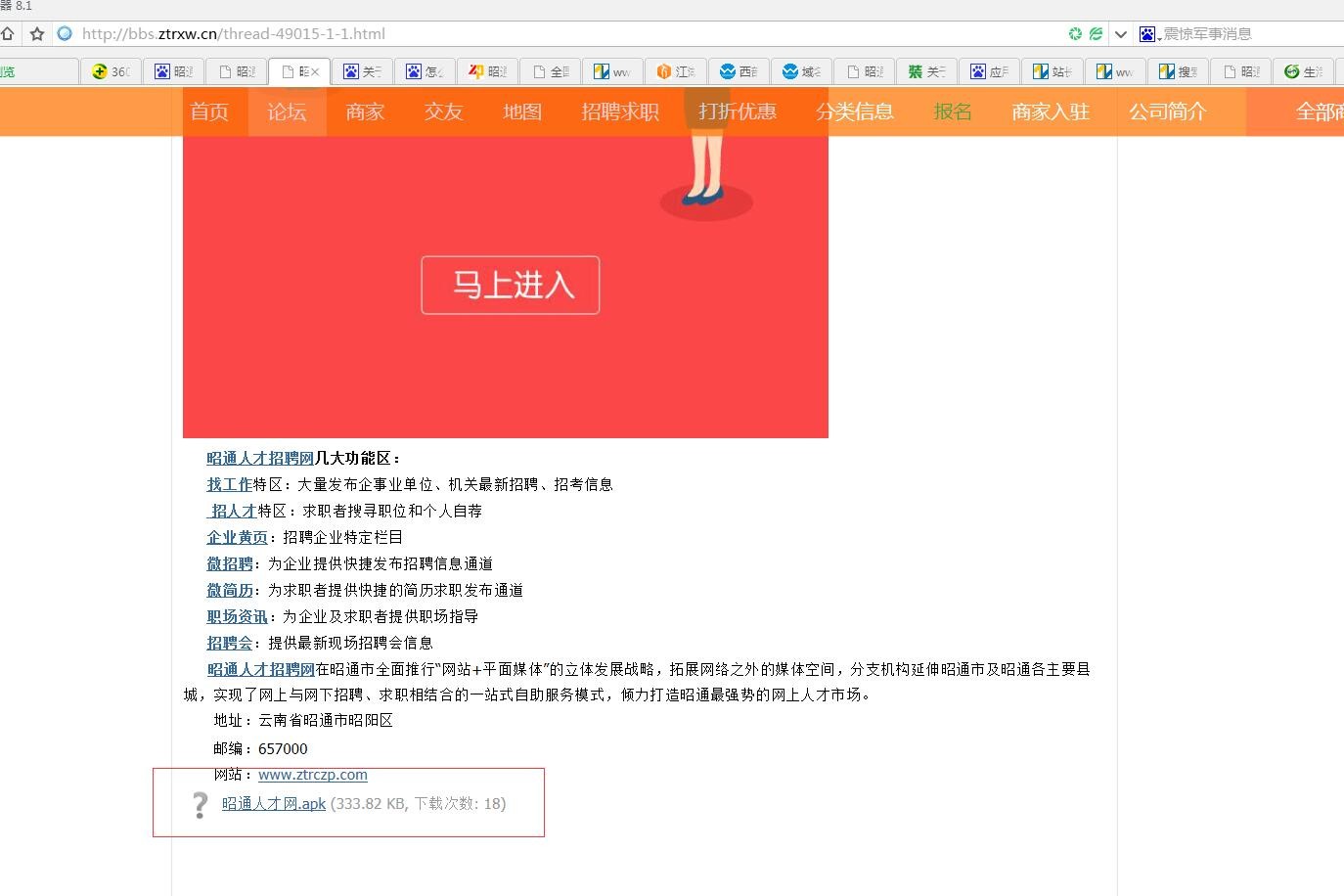Open the 昭通人才招聘网 link above 几大功能区

tap(260, 458)
